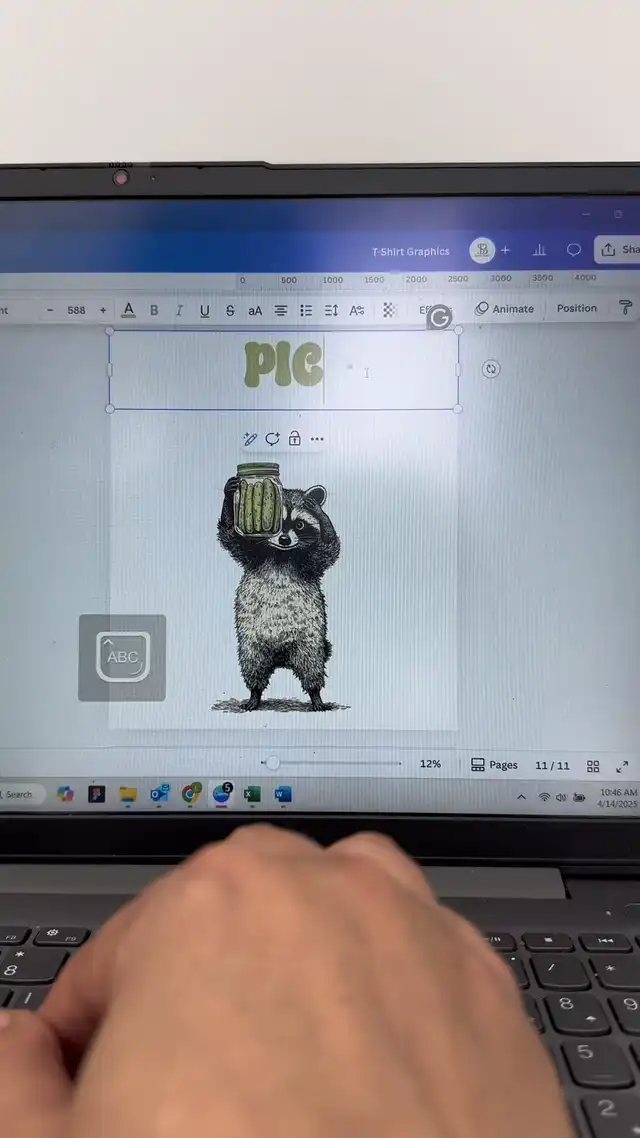
Task: Toggle underline on the selected text
Action: pos(204,311)
